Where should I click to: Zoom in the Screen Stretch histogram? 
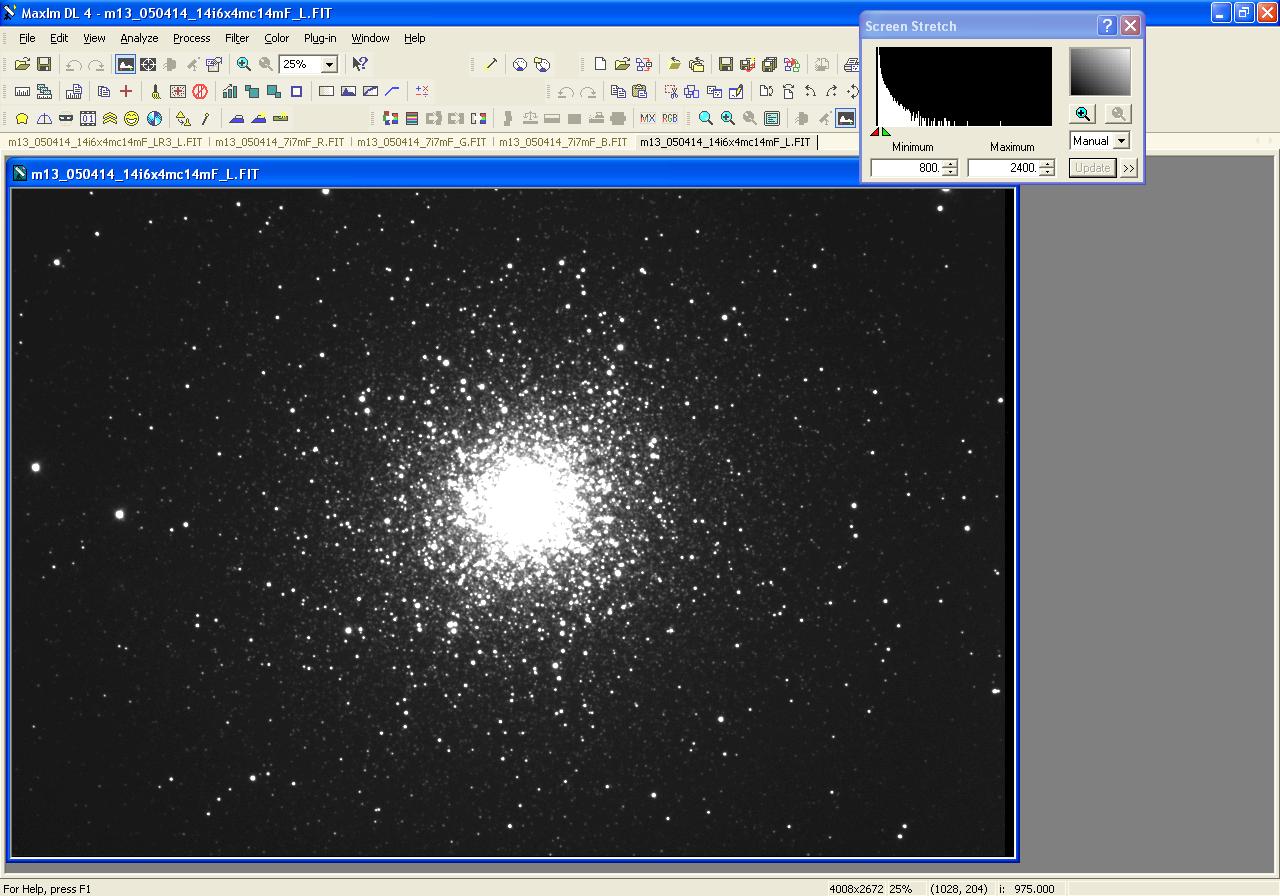point(1083,114)
